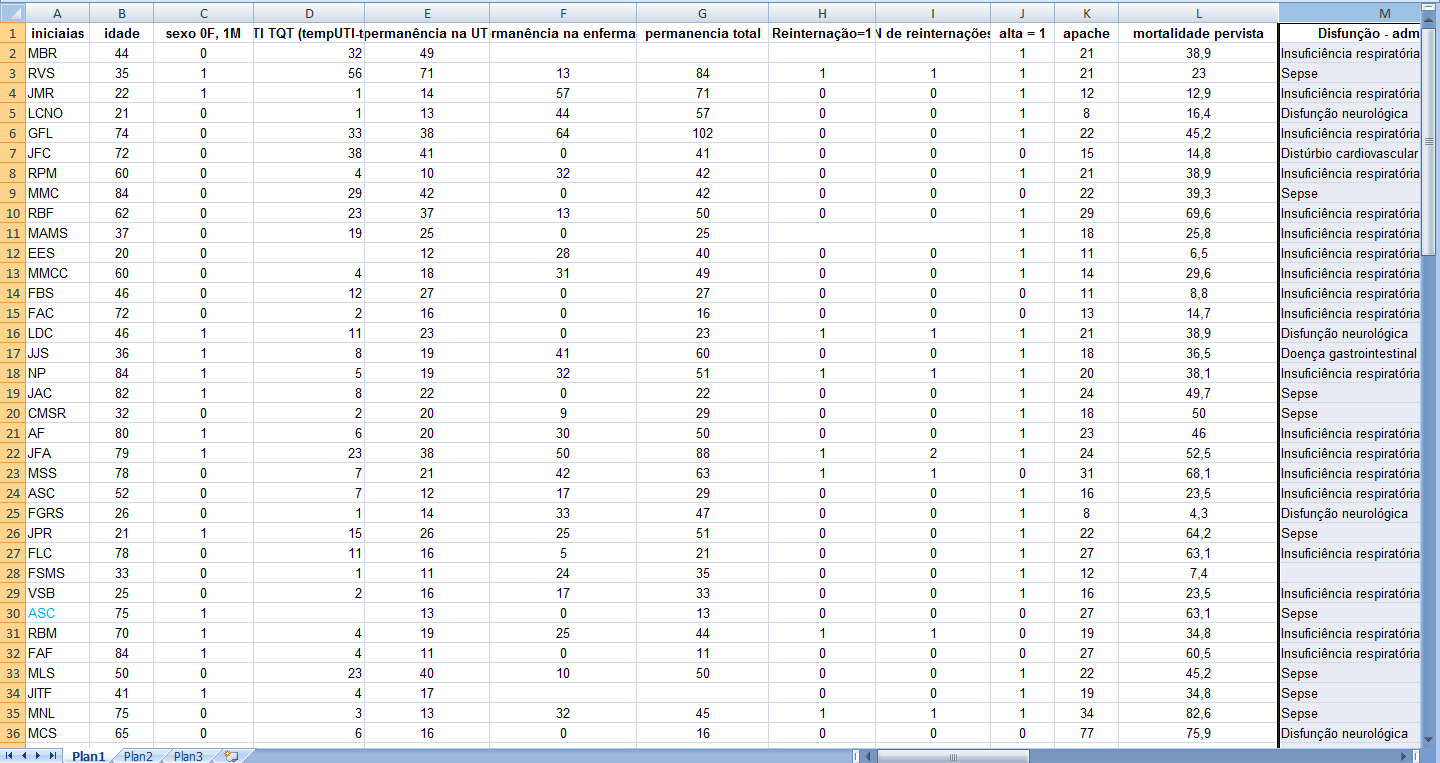1440x763 pixels.
Task: Switch to the Plan3 sheet tab
Action: pos(188,756)
